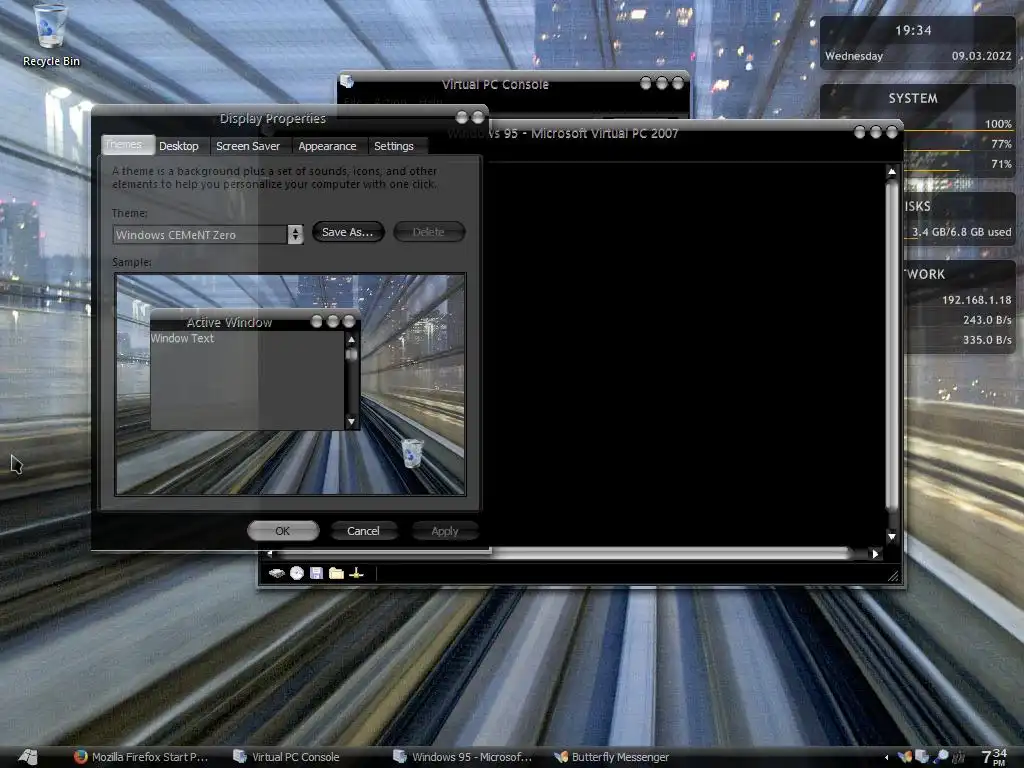Click the 243.0 B/s network value
Image resolution: width=1024 pixels, height=768 pixels.
(x=987, y=320)
